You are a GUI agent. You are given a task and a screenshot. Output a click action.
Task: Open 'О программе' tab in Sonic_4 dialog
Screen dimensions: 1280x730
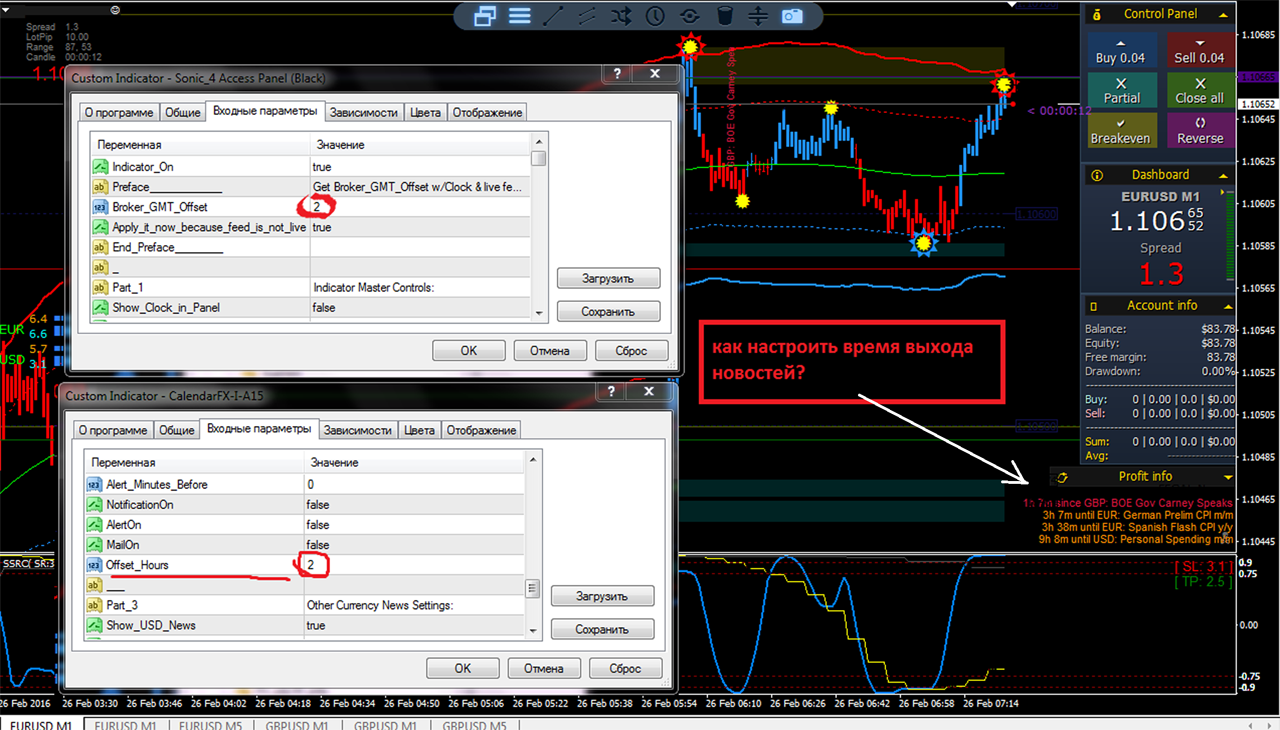coord(119,113)
